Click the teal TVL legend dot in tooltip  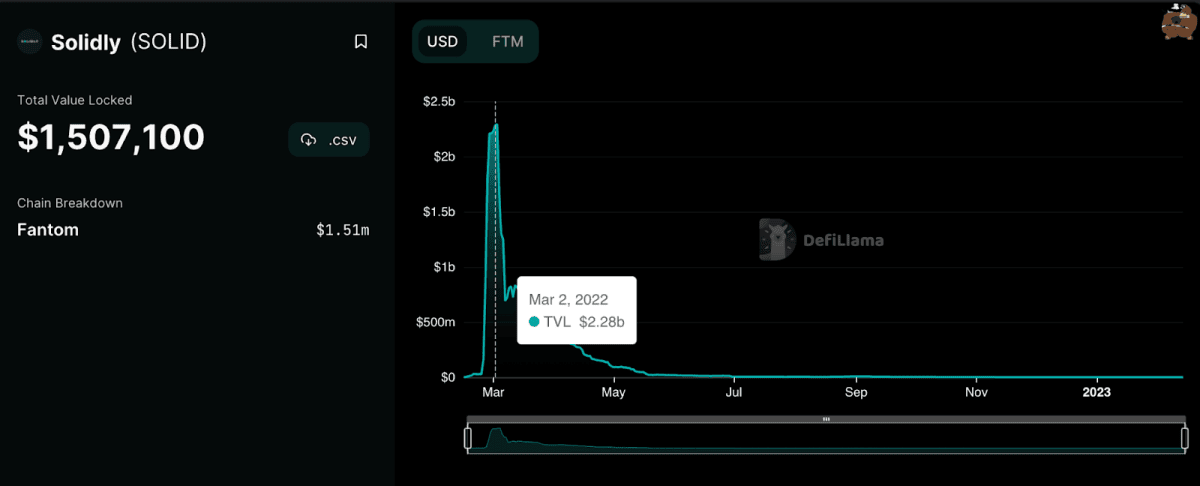pyautogui.click(x=534, y=322)
